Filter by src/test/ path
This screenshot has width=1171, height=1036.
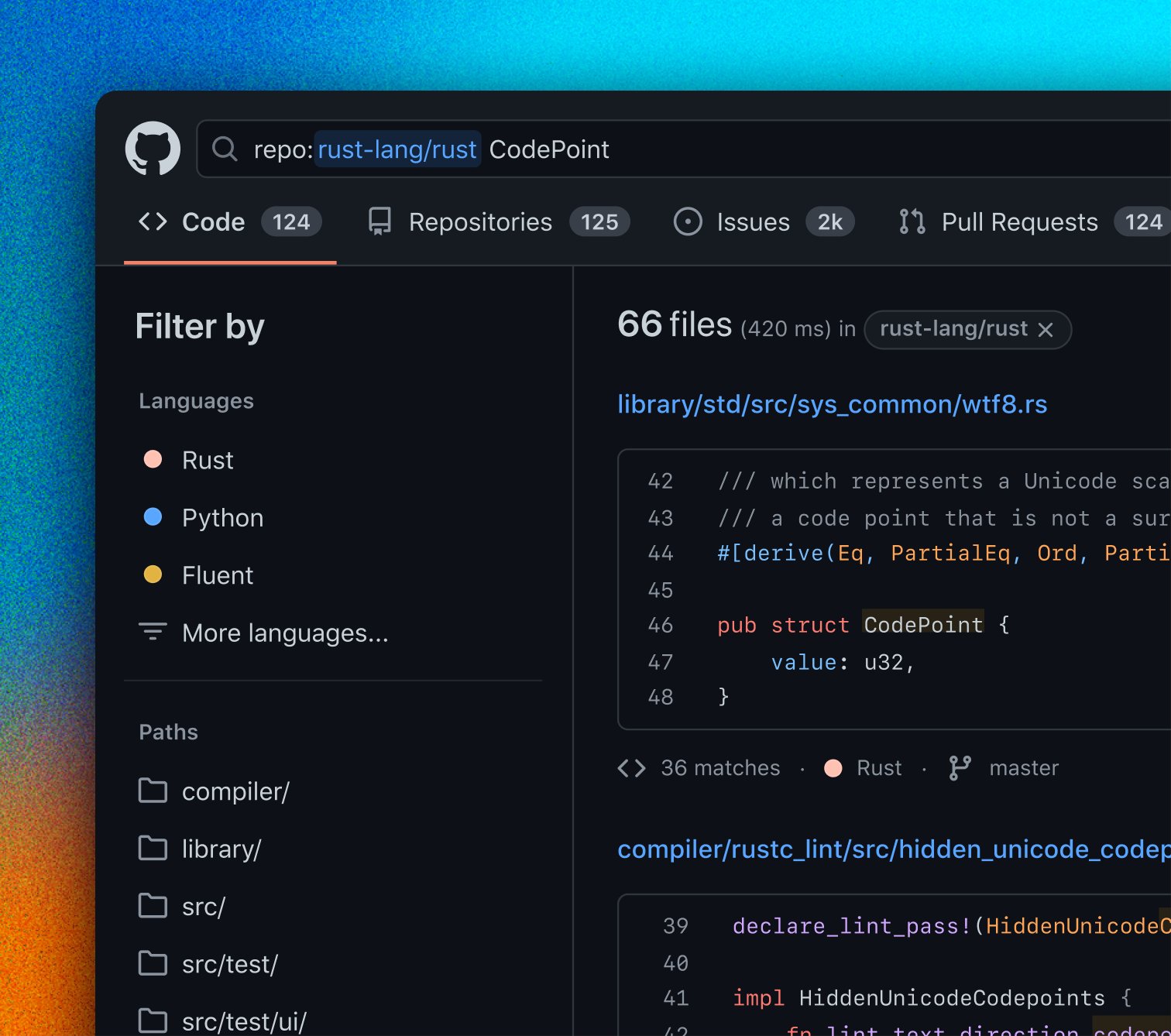coord(230,964)
